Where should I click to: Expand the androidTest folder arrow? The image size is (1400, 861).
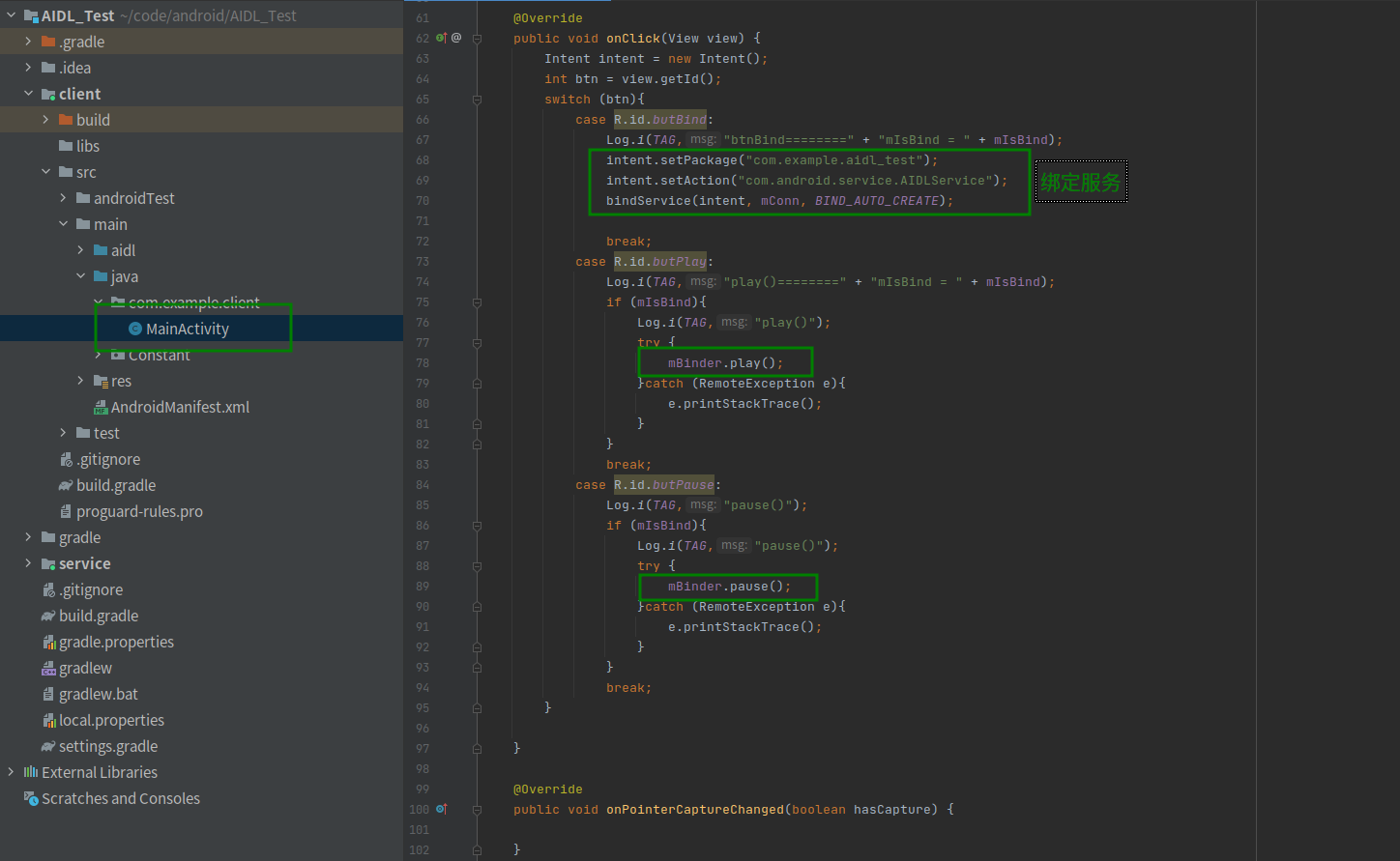[x=63, y=198]
